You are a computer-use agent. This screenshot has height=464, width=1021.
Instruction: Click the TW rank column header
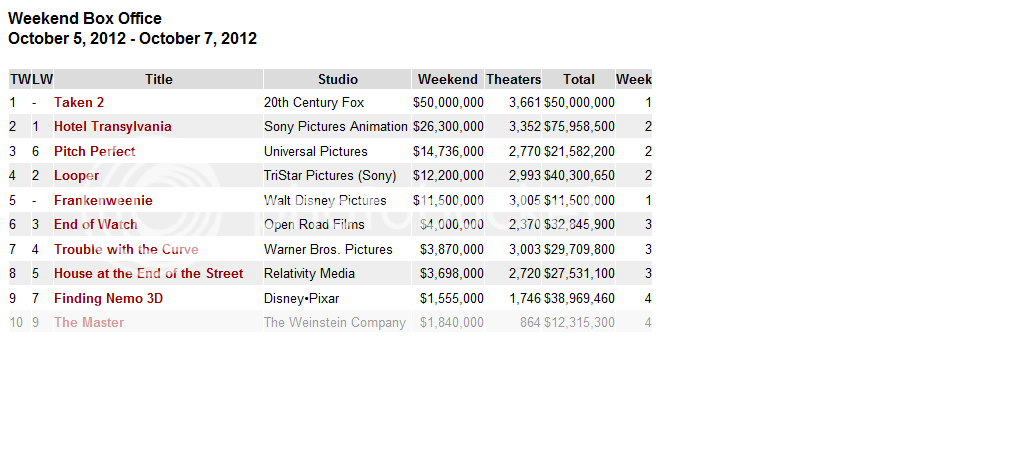click(x=19, y=79)
